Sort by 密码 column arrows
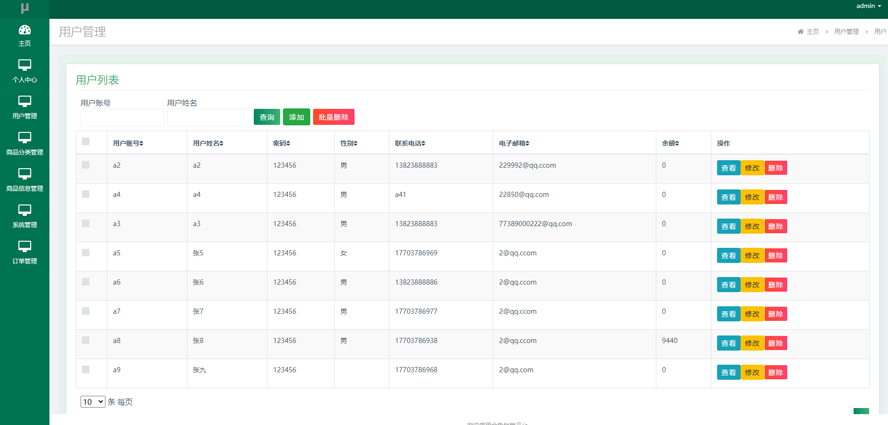This screenshot has height=425, width=888. (289, 143)
